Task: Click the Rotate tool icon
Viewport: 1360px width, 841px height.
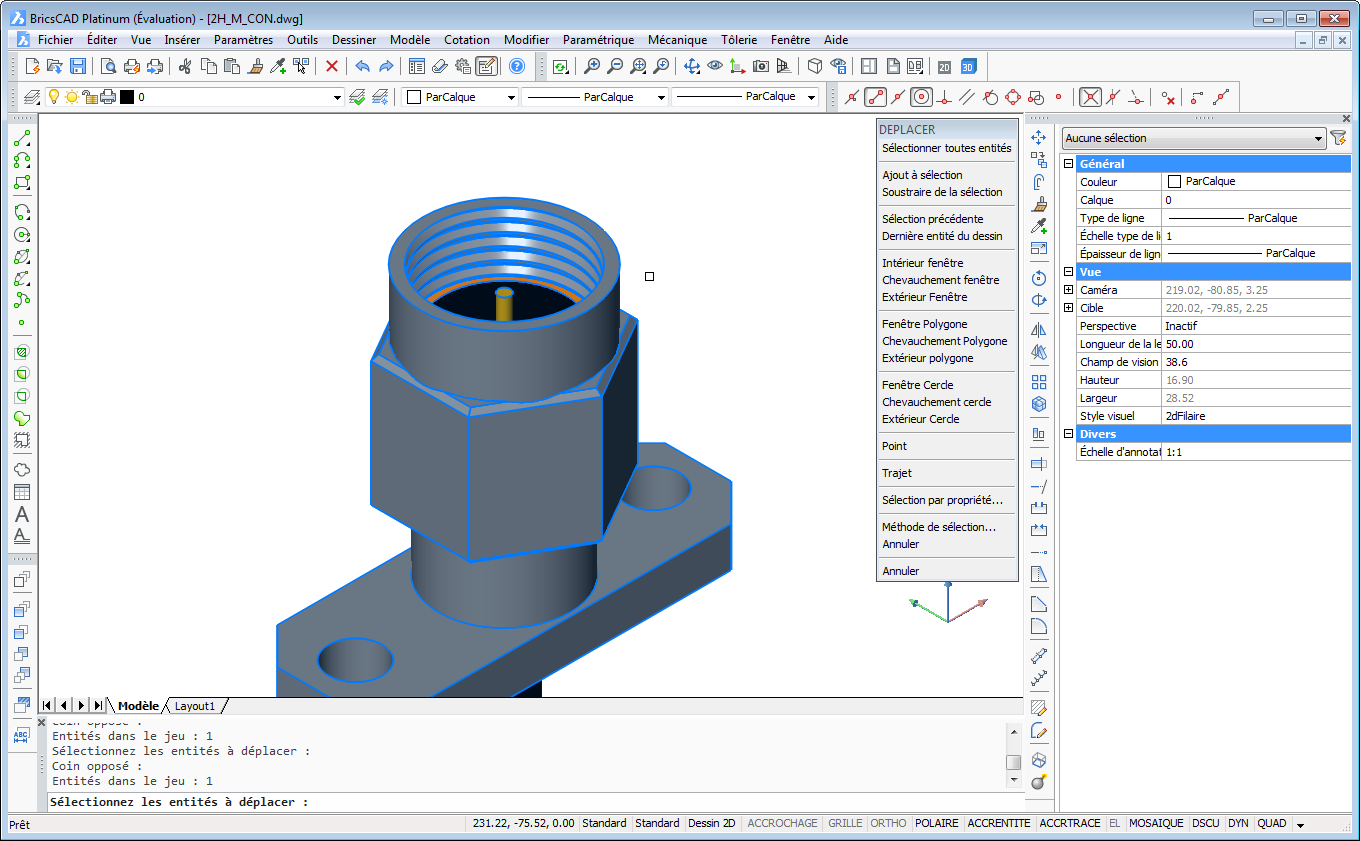Action: pos(1039,278)
